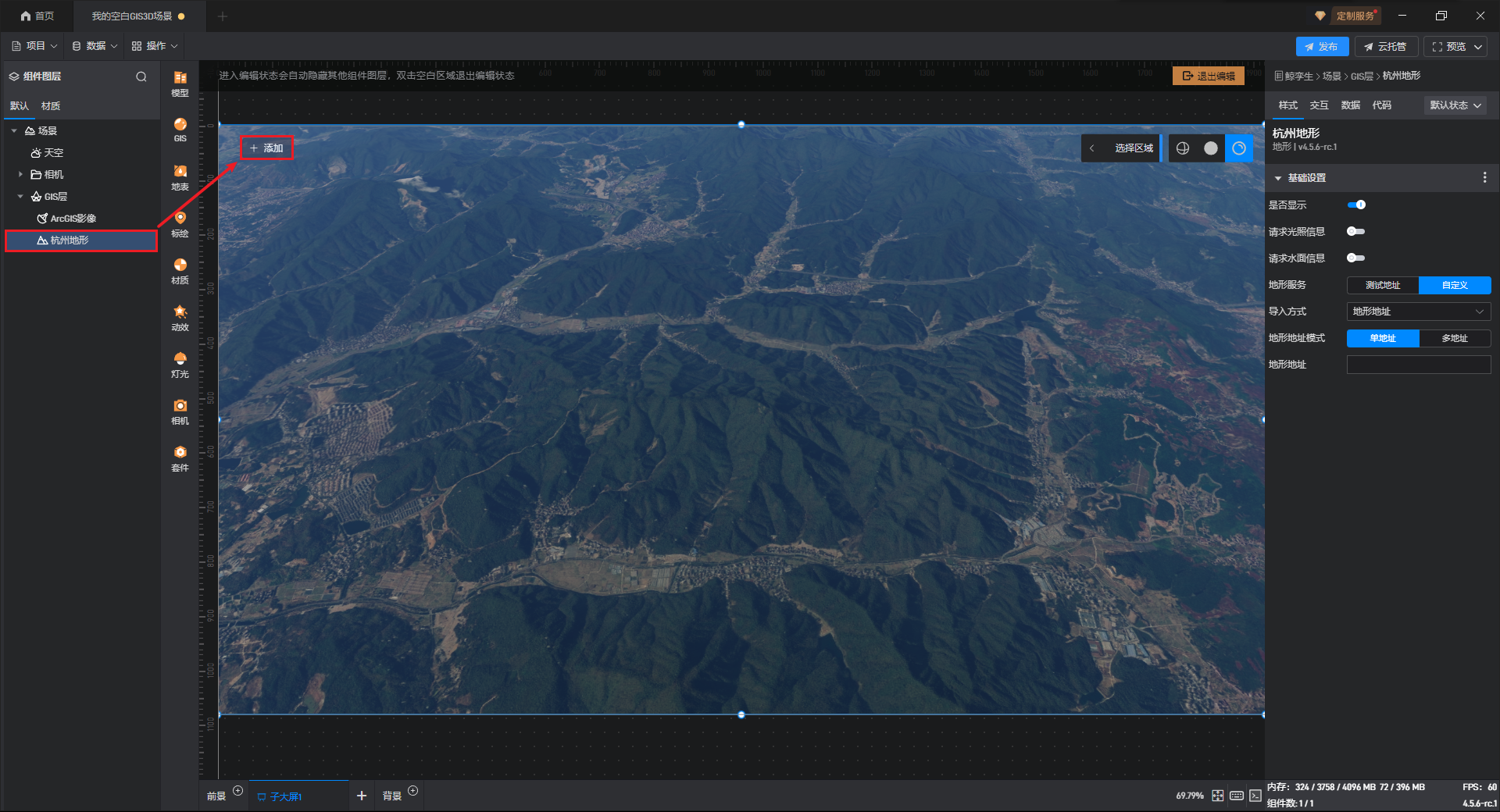
Task: Open the 默认状态 dropdown
Action: pos(1455,105)
